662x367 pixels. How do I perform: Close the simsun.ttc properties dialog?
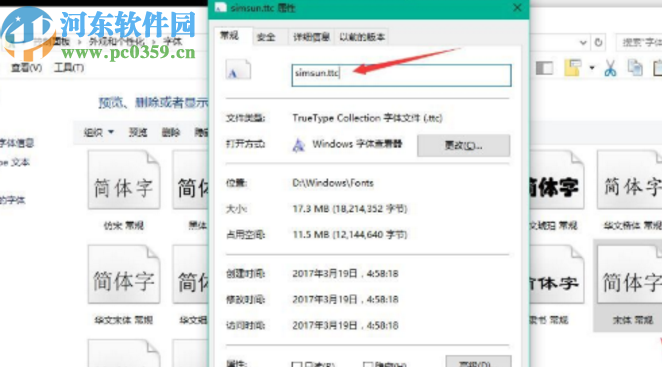(517, 8)
